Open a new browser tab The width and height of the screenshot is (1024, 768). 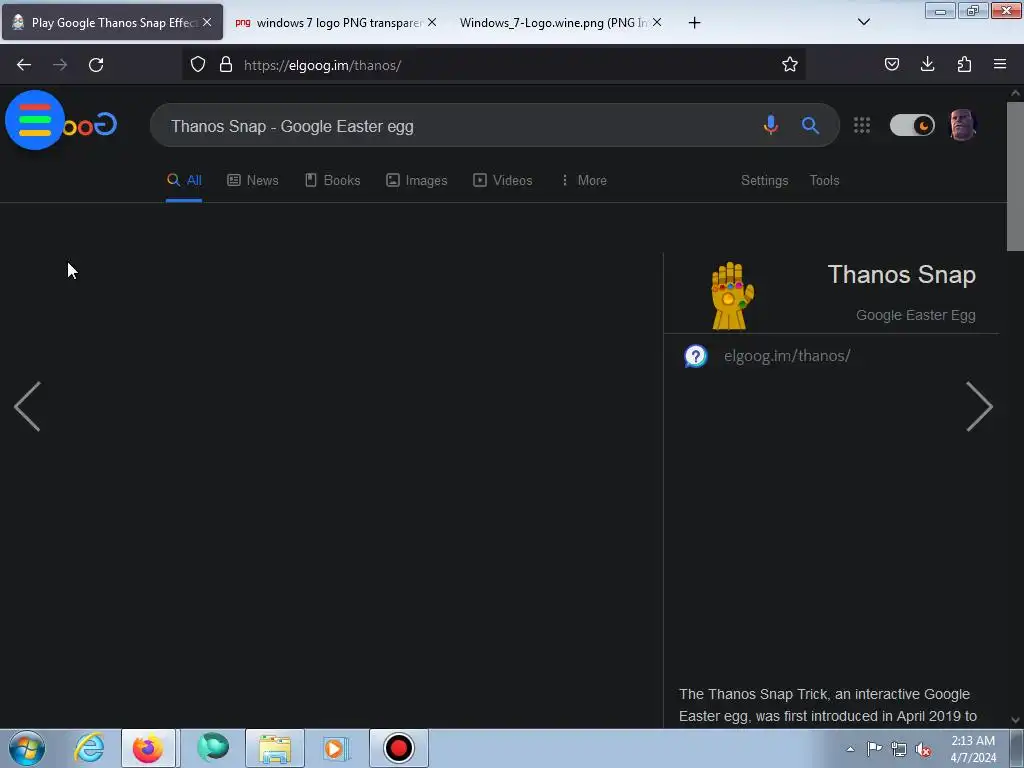(x=694, y=23)
